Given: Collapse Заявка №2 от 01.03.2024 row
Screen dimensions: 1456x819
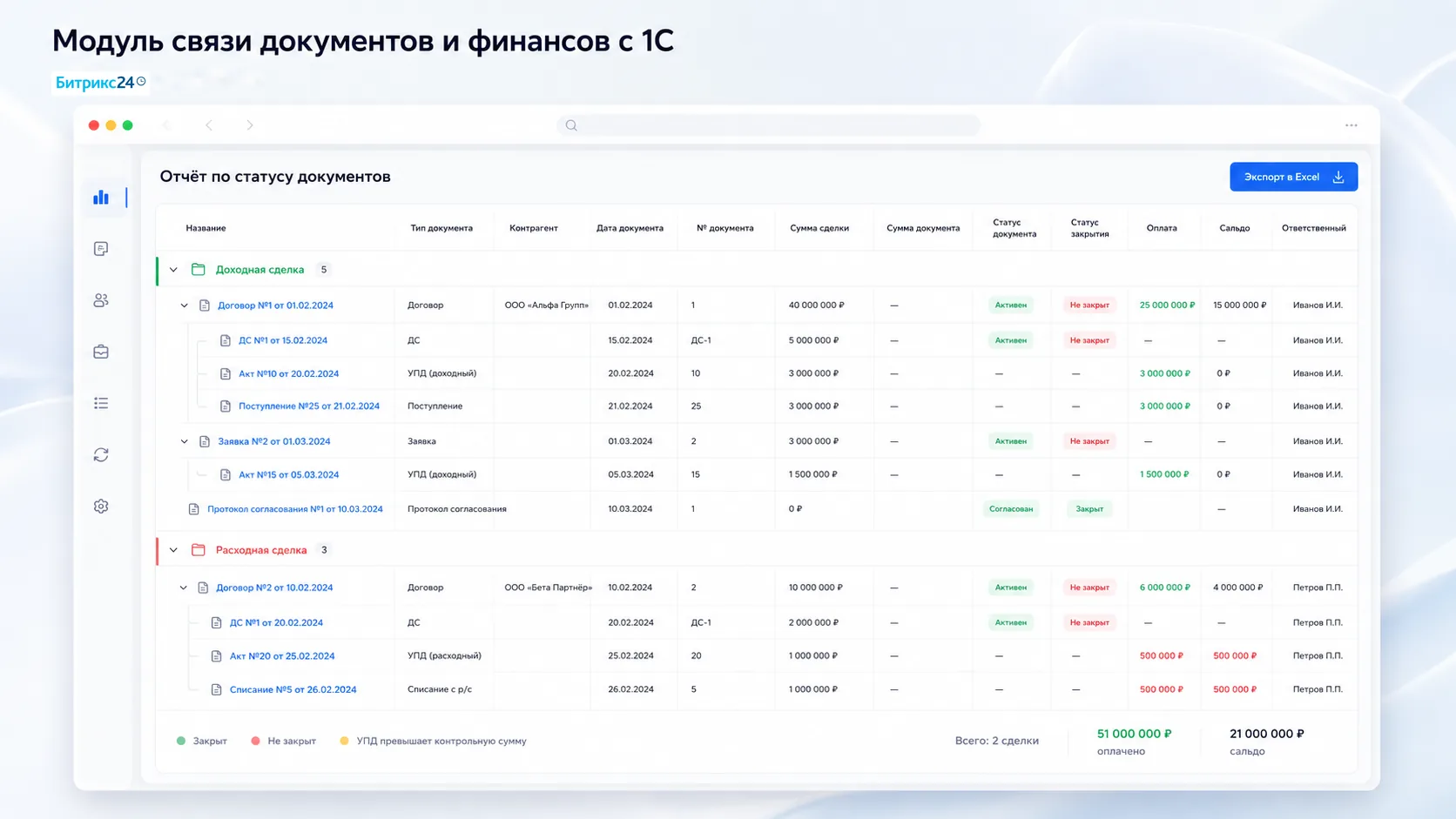Looking at the screenshot, I should point(184,441).
